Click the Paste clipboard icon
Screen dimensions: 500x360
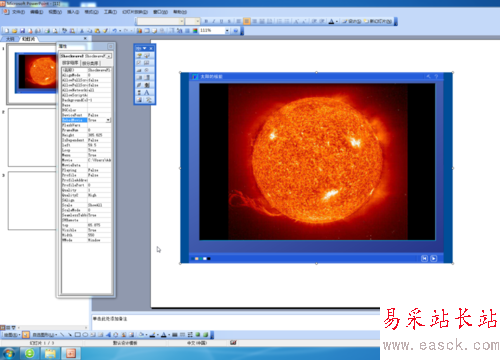coord(97,31)
